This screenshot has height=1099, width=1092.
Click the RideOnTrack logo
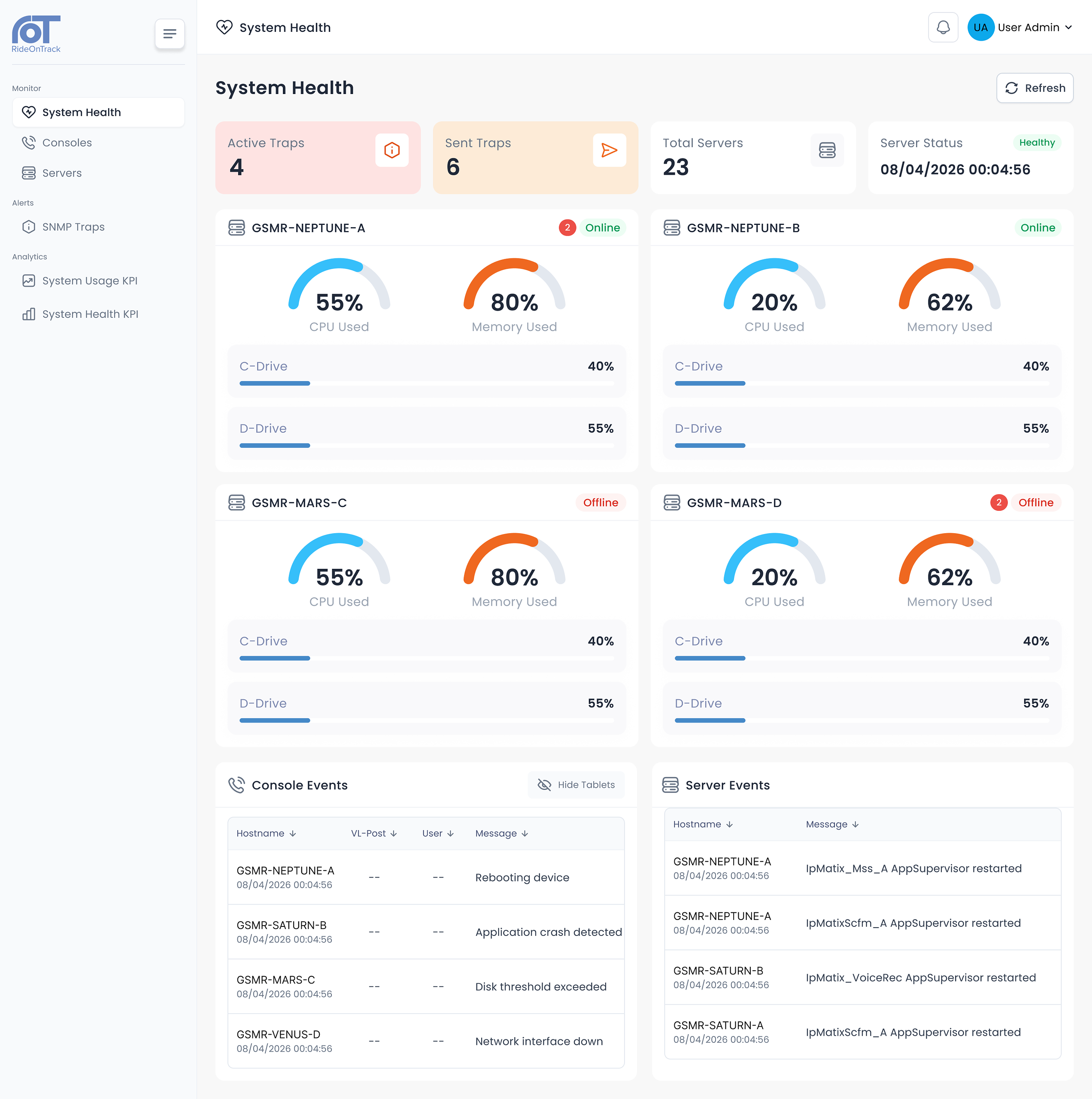pos(36,34)
